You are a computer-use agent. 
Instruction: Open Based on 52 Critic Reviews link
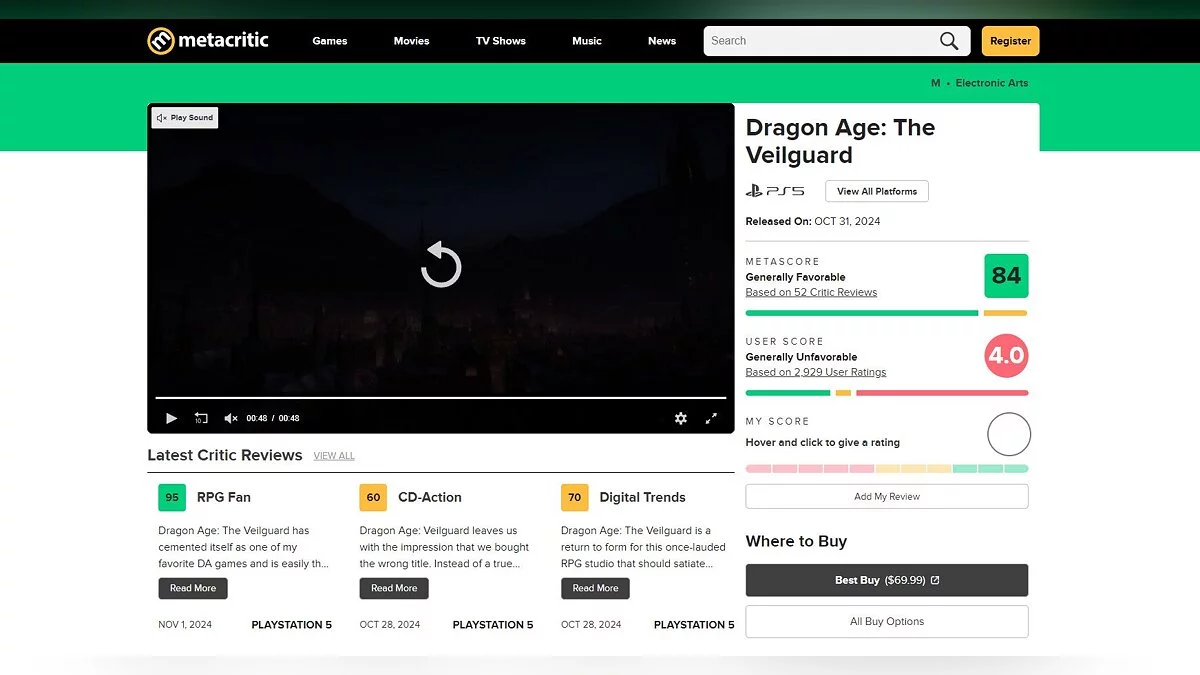point(811,292)
